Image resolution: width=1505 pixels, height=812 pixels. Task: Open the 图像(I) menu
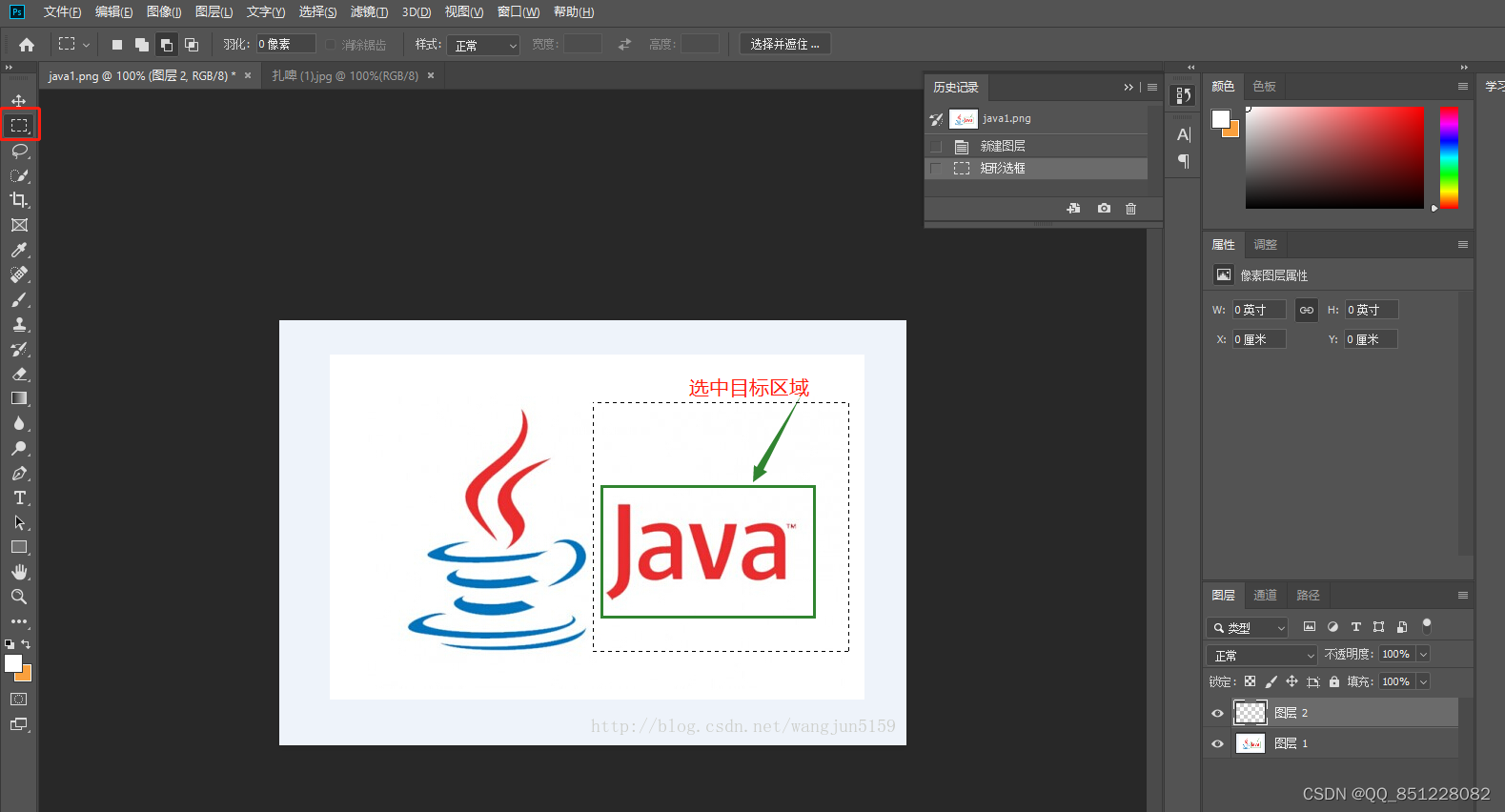click(164, 11)
